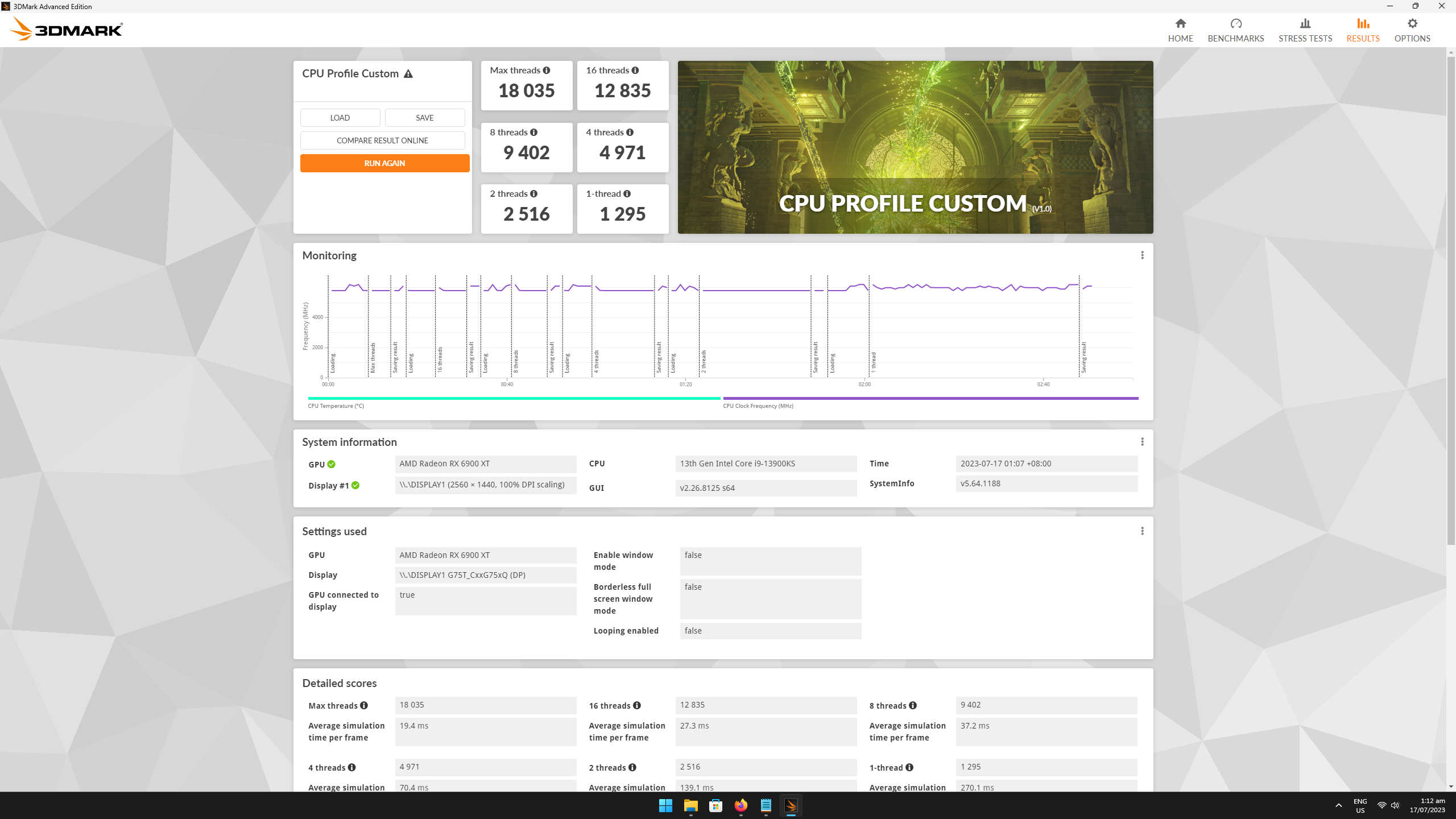Click the Max threads score 18 035 card
Screen dimensions: 1456x819
527,85
